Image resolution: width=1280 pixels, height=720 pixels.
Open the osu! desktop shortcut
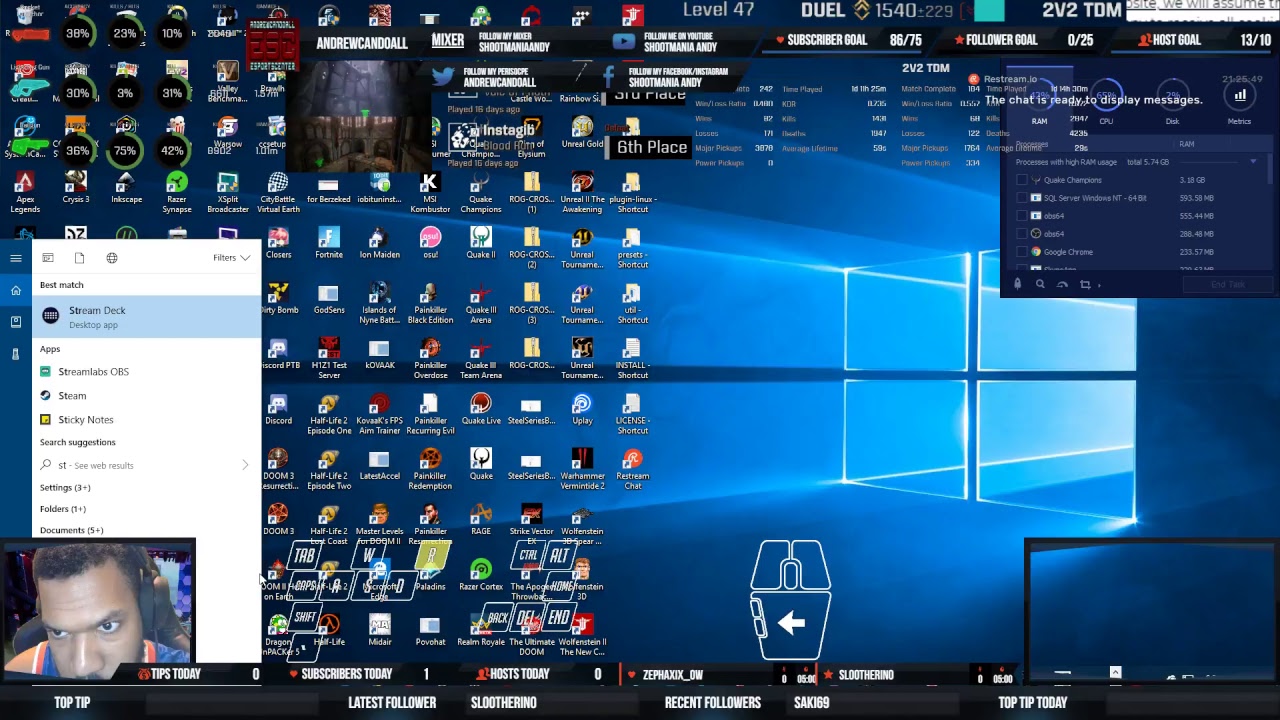point(430,243)
